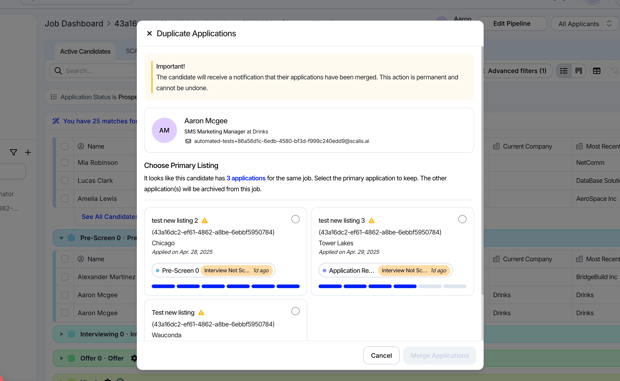Expand the Interviewing 0 stage section

61,334
